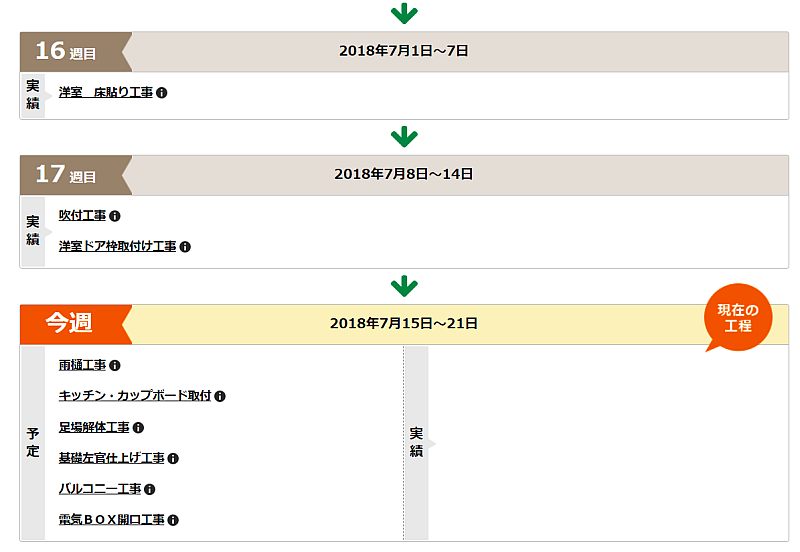Open the 電気BOX開口工事 link
This screenshot has height=552, width=800.
(x=111, y=520)
